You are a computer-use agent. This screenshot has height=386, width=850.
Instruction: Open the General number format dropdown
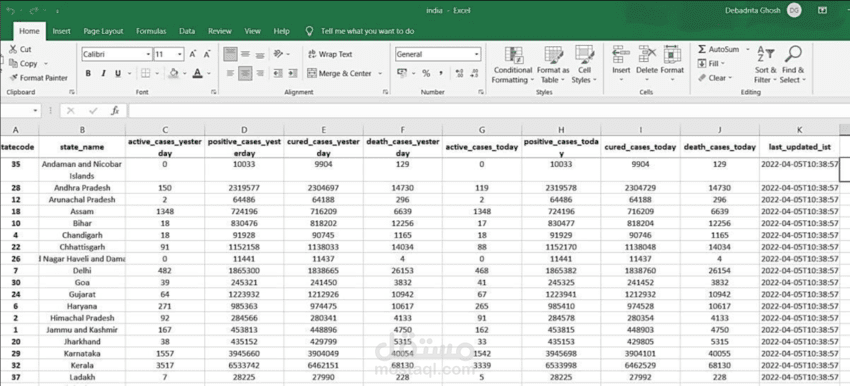477,54
